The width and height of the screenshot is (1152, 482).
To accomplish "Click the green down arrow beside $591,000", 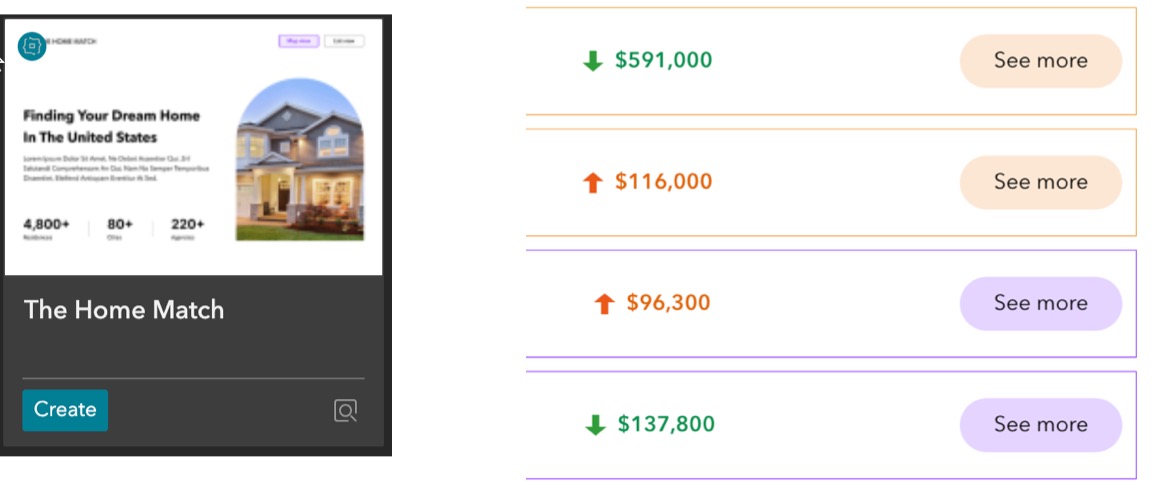I will tap(593, 61).
